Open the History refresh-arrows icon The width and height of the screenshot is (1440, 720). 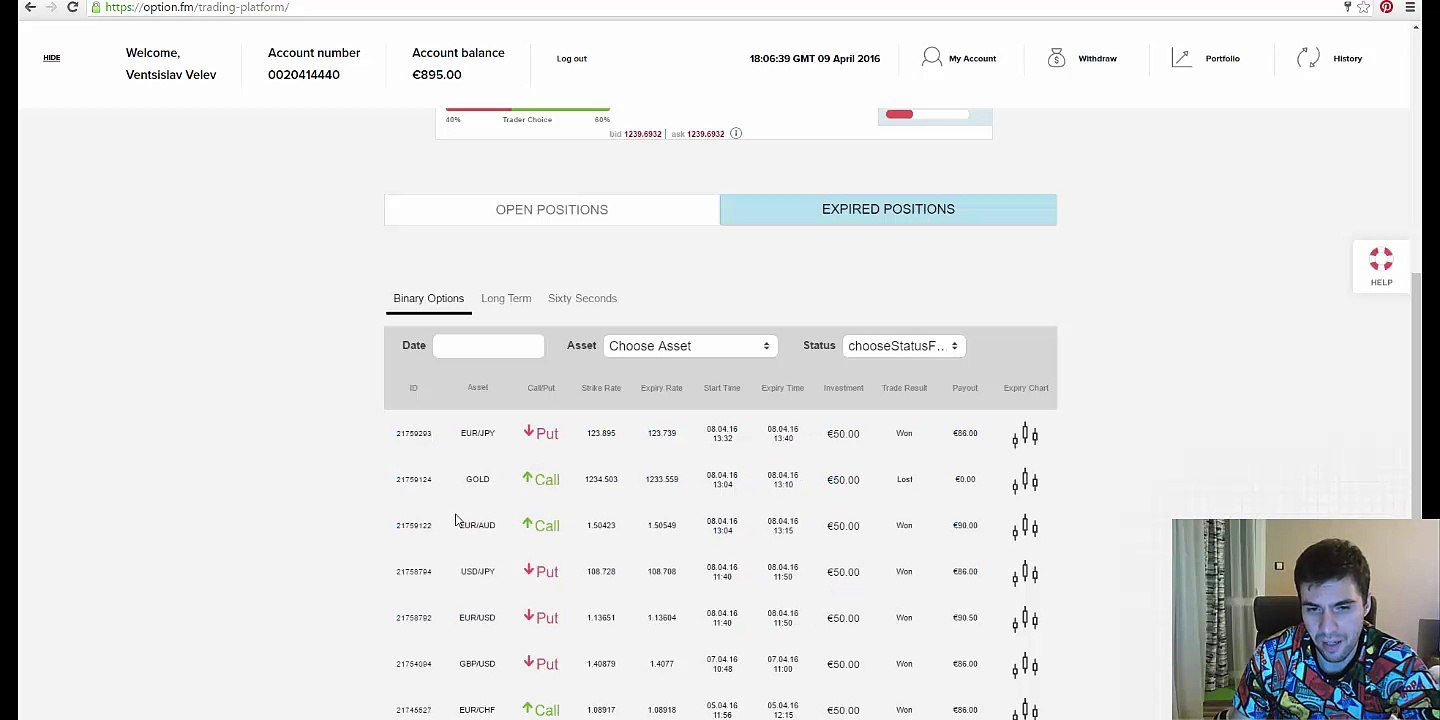[1308, 58]
